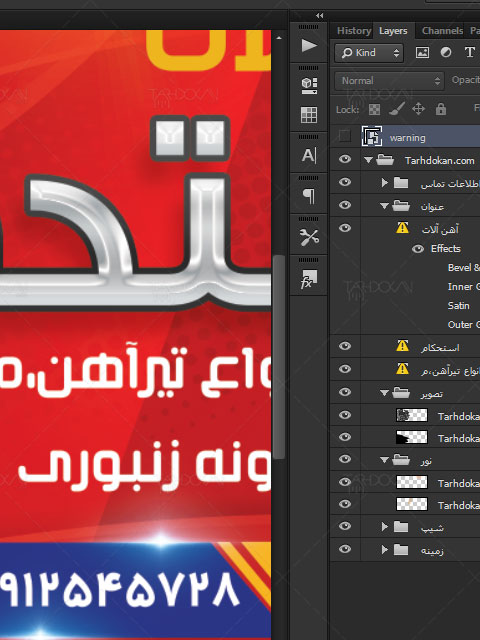The height and width of the screenshot is (640, 480).
Task: Show the hidden warning layer
Action: [345, 136]
